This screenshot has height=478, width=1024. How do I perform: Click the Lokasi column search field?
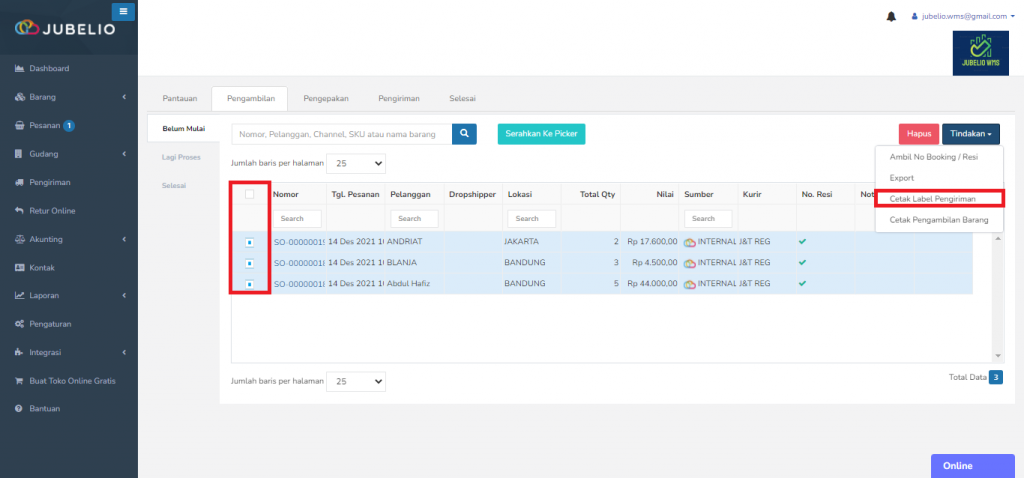coord(532,219)
